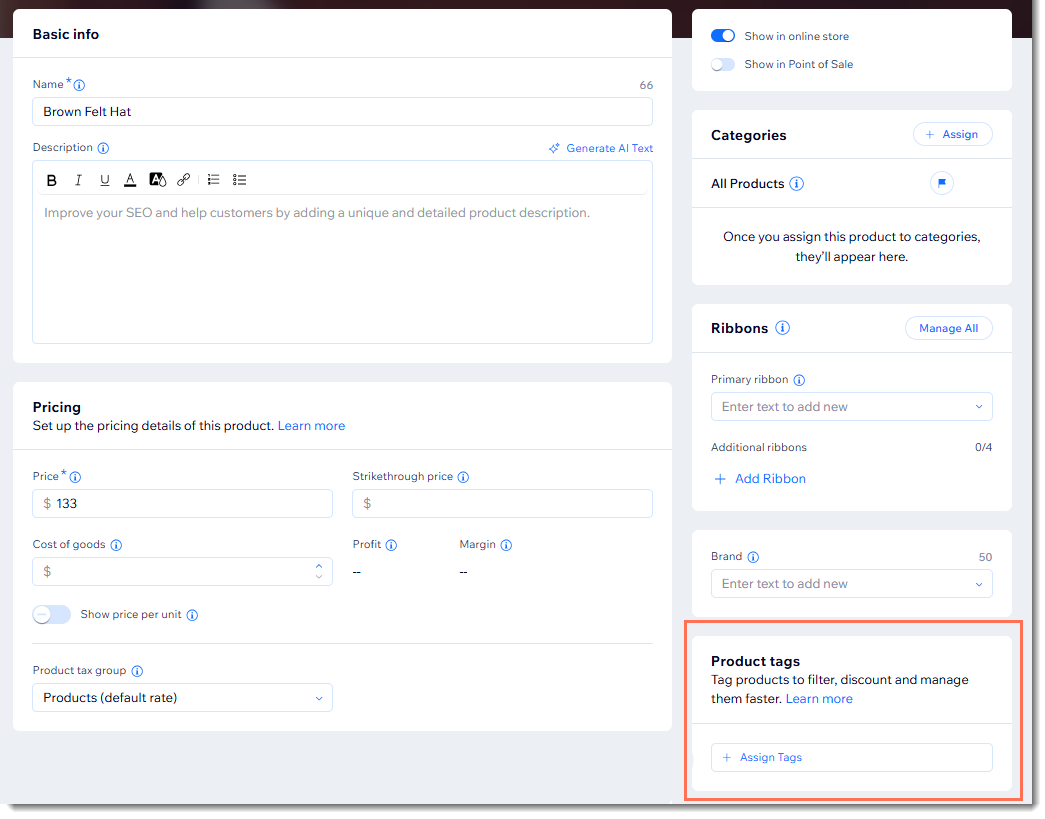Open Product tax group dropdown
Screen dimensions: 1045x819
pyautogui.click(x=183, y=698)
